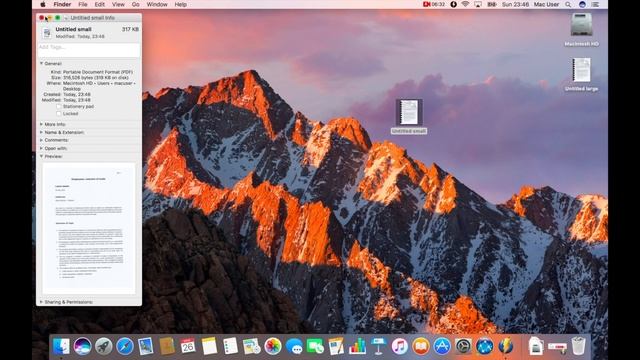
Task: Expand Sharing & Permissions section
Action: 41,302
